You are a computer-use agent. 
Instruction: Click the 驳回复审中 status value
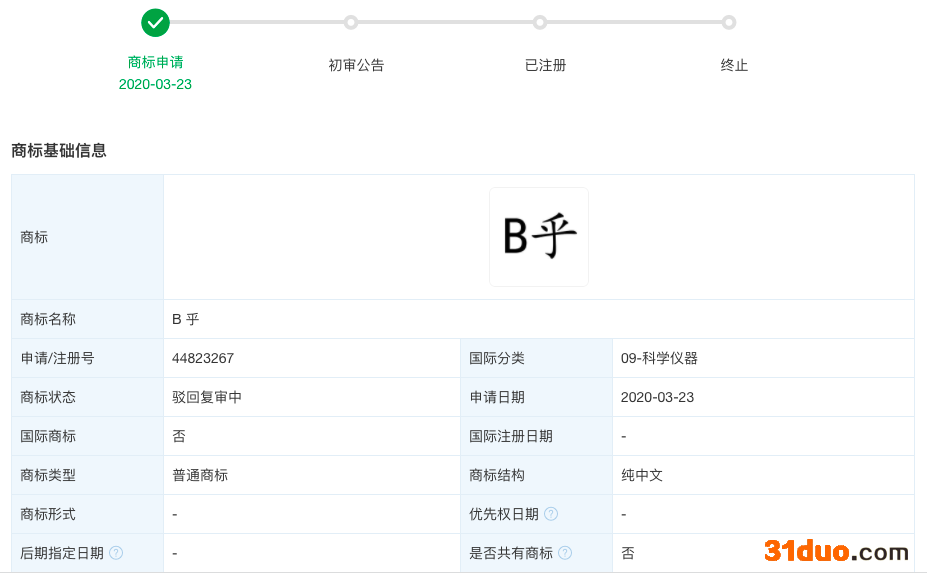click(x=207, y=397)
